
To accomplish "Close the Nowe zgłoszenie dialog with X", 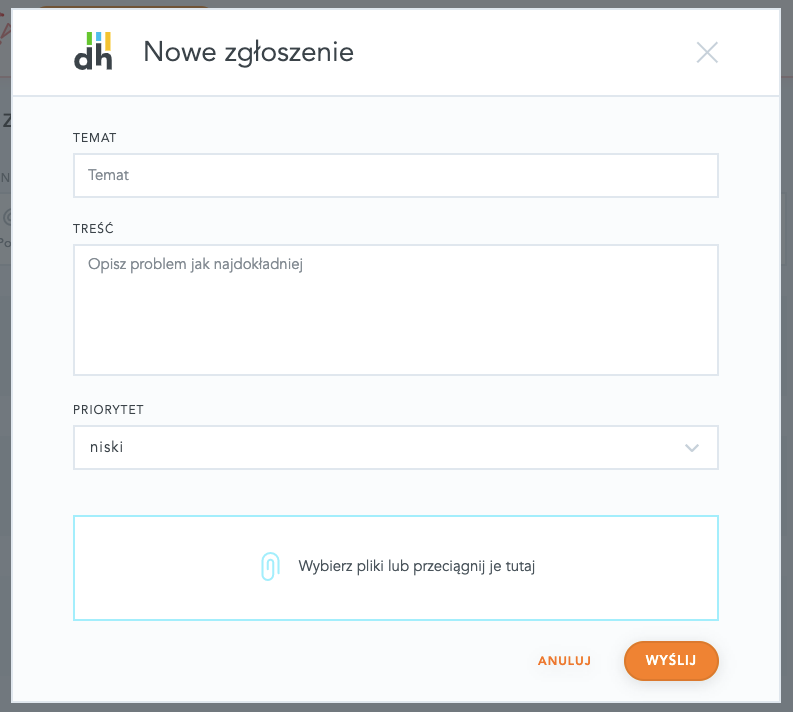I will click(x=707, y=53).
